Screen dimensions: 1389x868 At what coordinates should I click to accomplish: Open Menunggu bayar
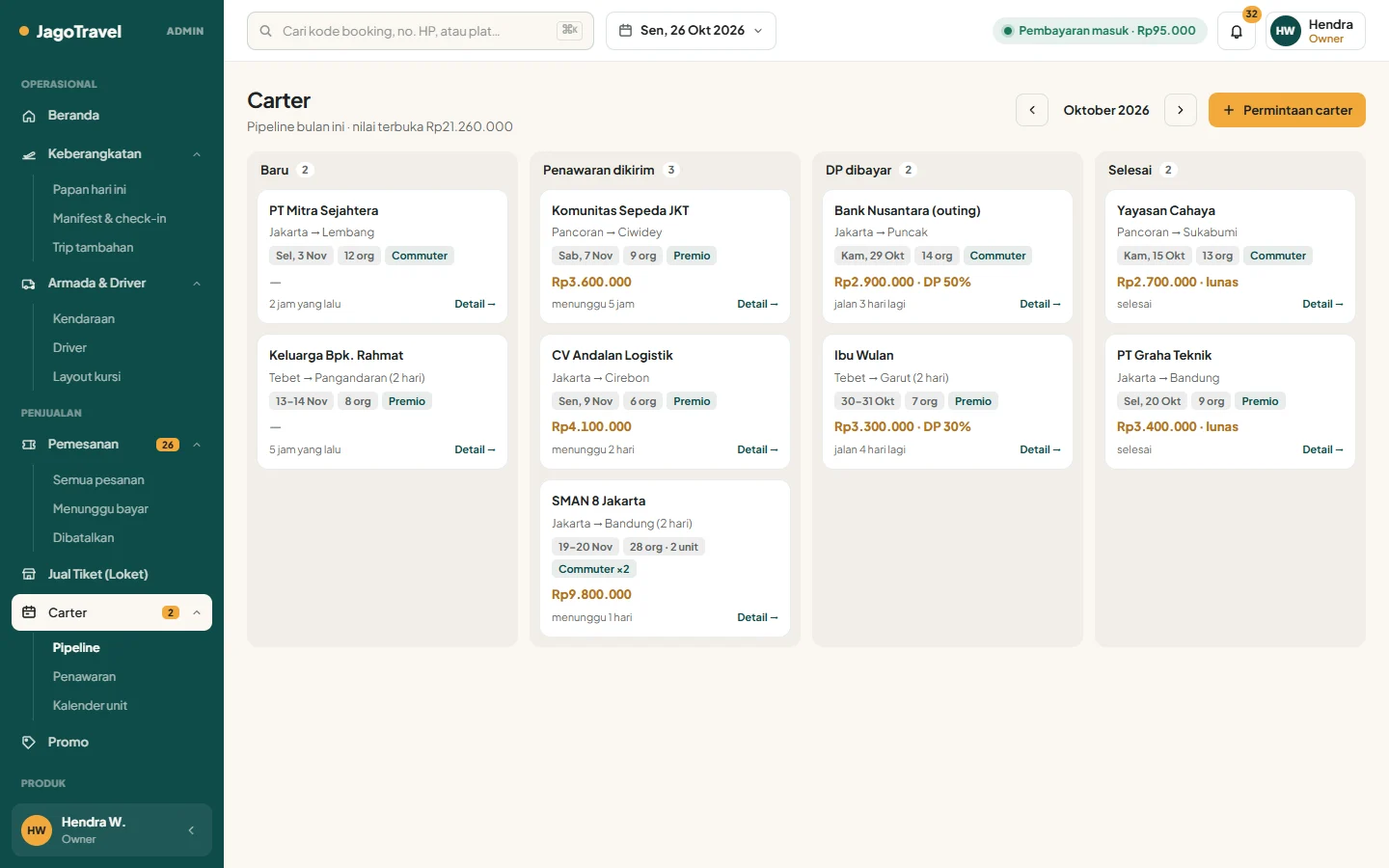click(100, 509)
